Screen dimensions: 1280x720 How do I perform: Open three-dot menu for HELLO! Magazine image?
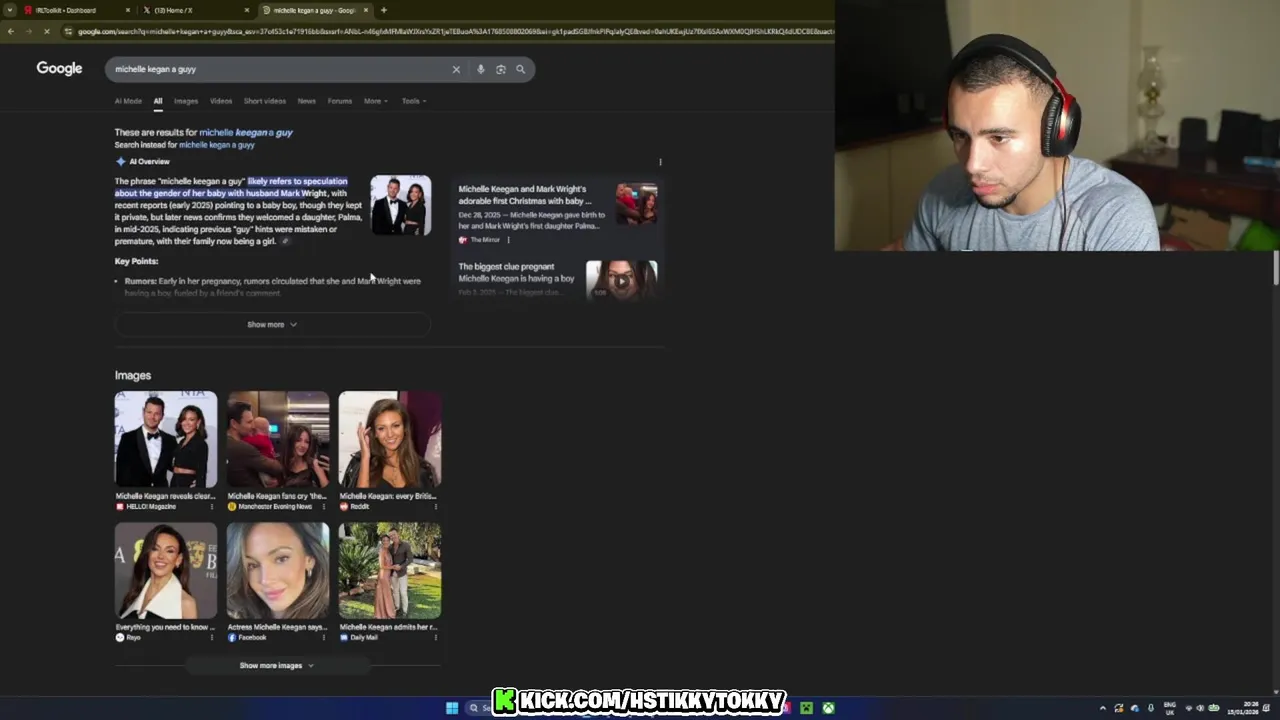pyautogui.click(x=212, y=507)
